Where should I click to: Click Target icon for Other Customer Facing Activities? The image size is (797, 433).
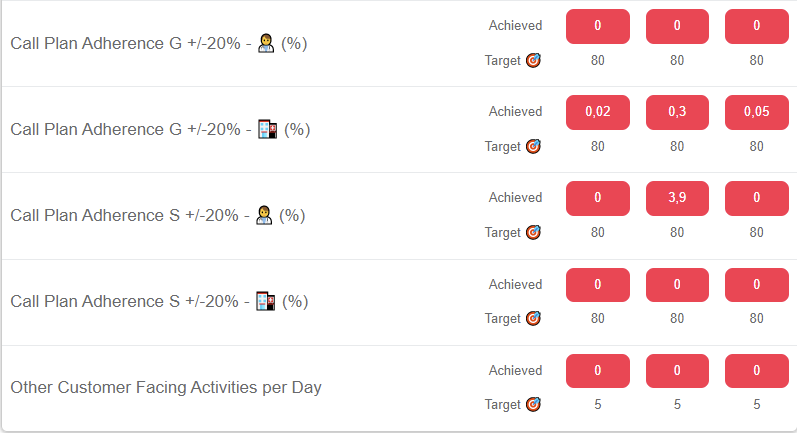tap(533, 404)
